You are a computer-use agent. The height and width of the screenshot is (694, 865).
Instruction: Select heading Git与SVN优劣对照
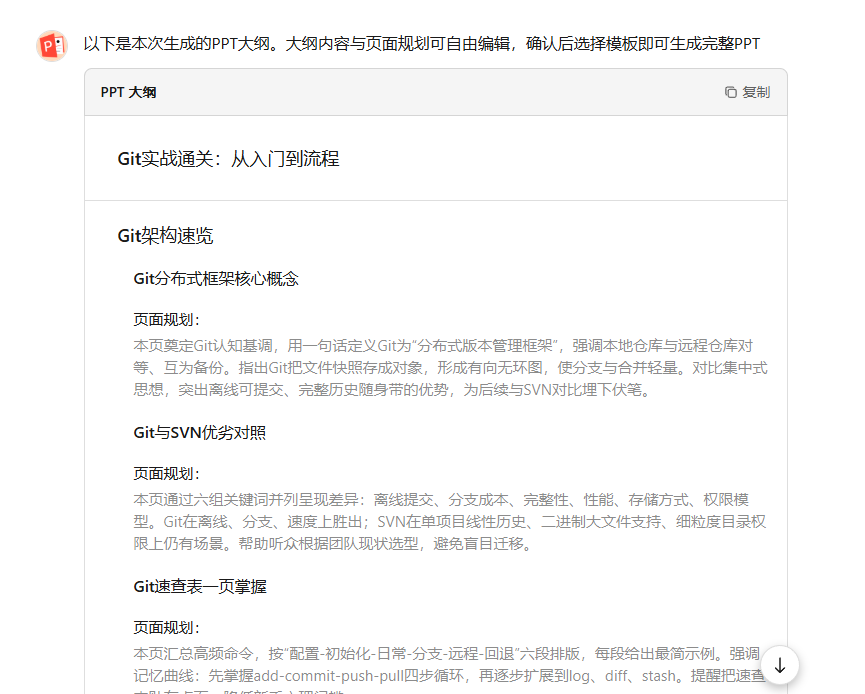pos(200,433)
